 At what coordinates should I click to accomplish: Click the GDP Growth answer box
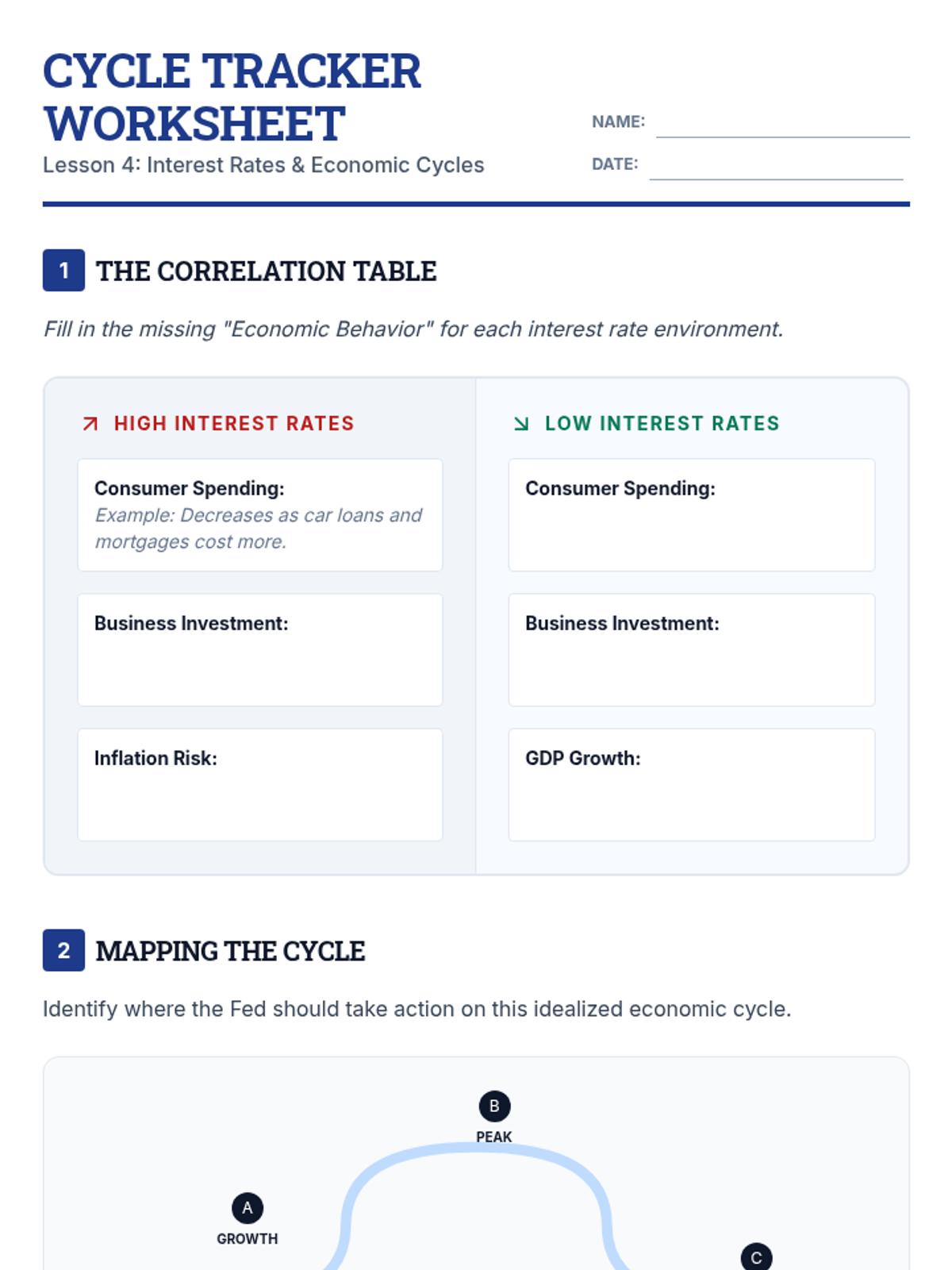pyautogui.click(x=692, y=785)
